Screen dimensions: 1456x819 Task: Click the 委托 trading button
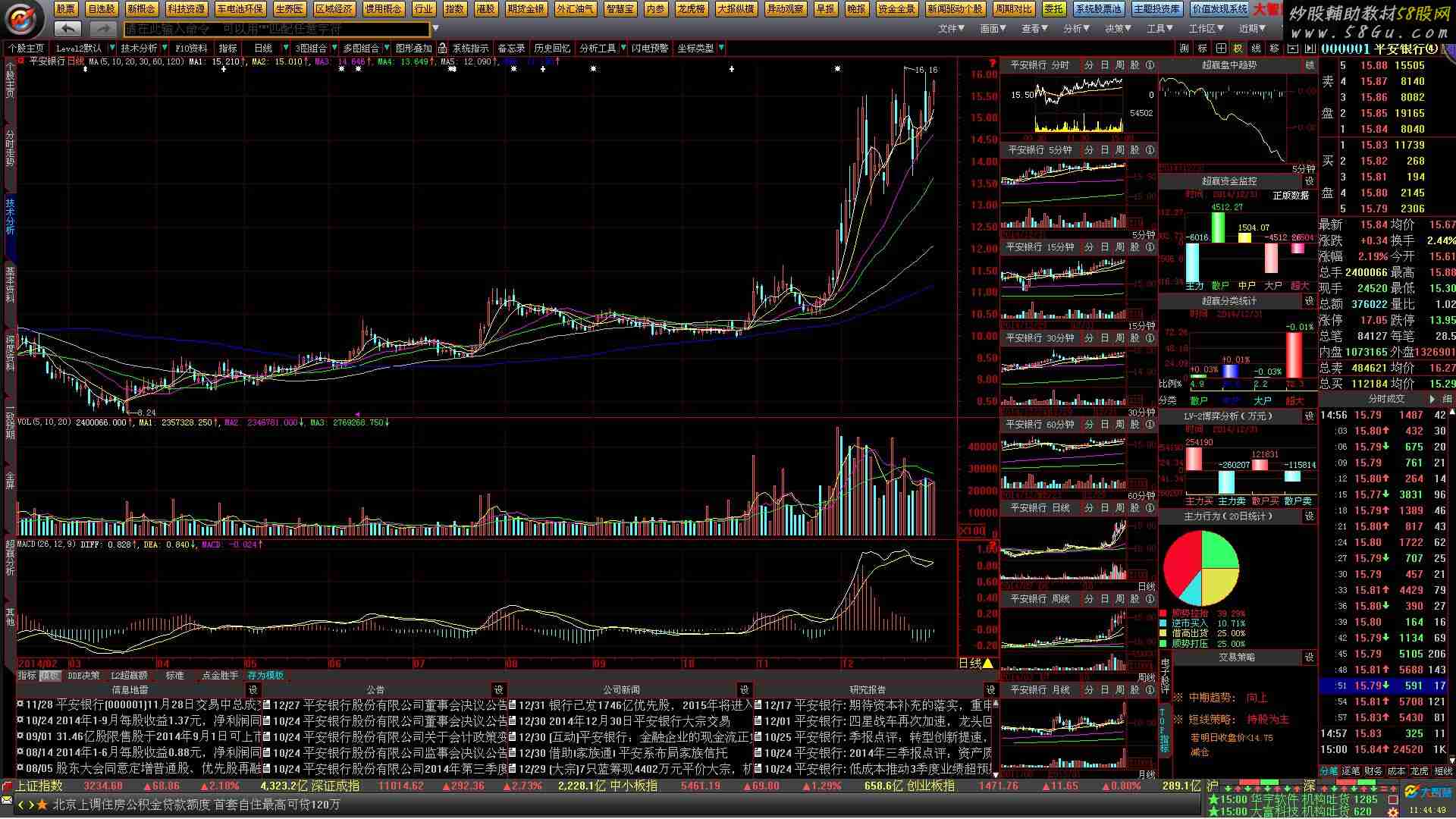pos(1053,9)
